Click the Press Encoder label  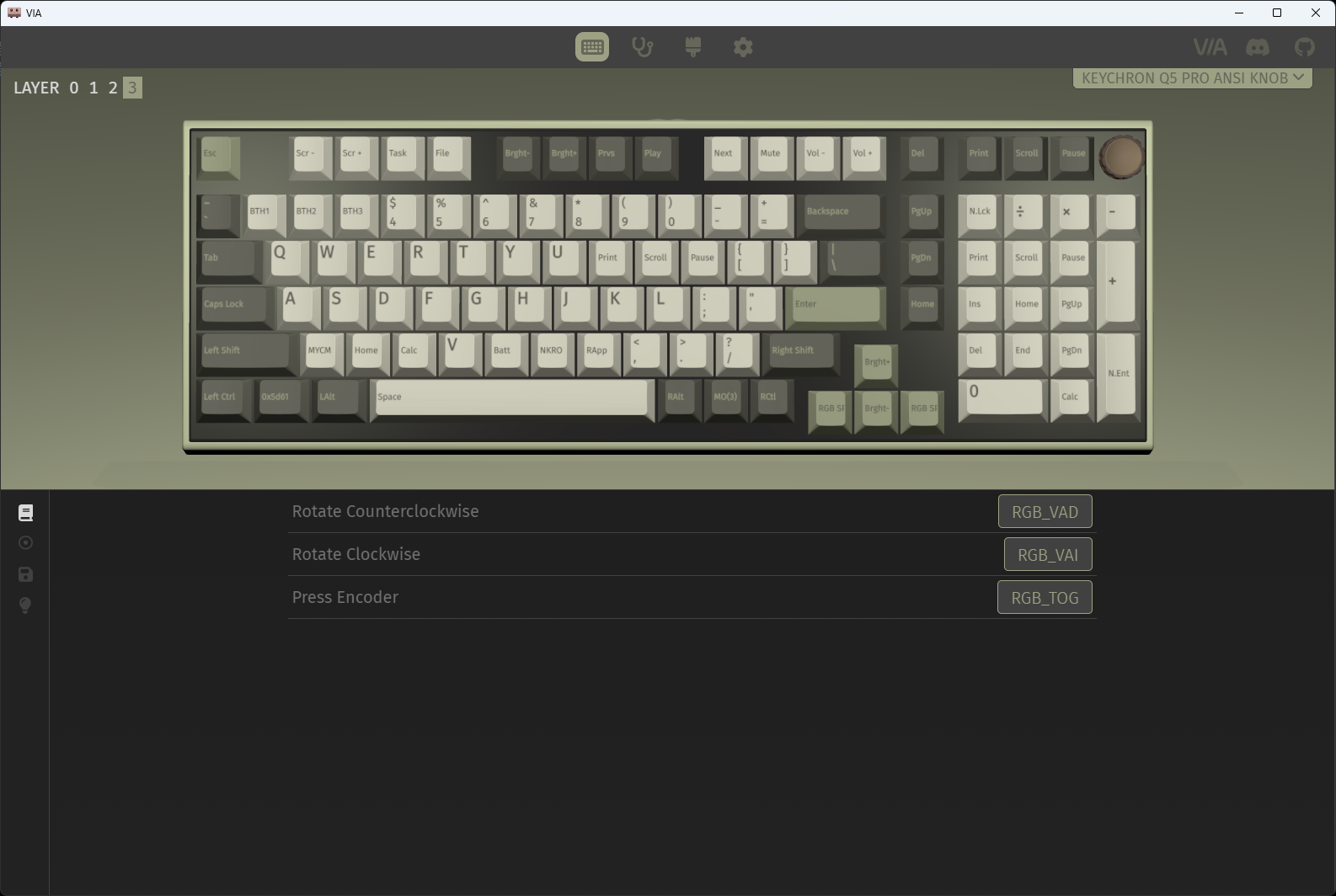pyautogui.click(x=345, y=597)
